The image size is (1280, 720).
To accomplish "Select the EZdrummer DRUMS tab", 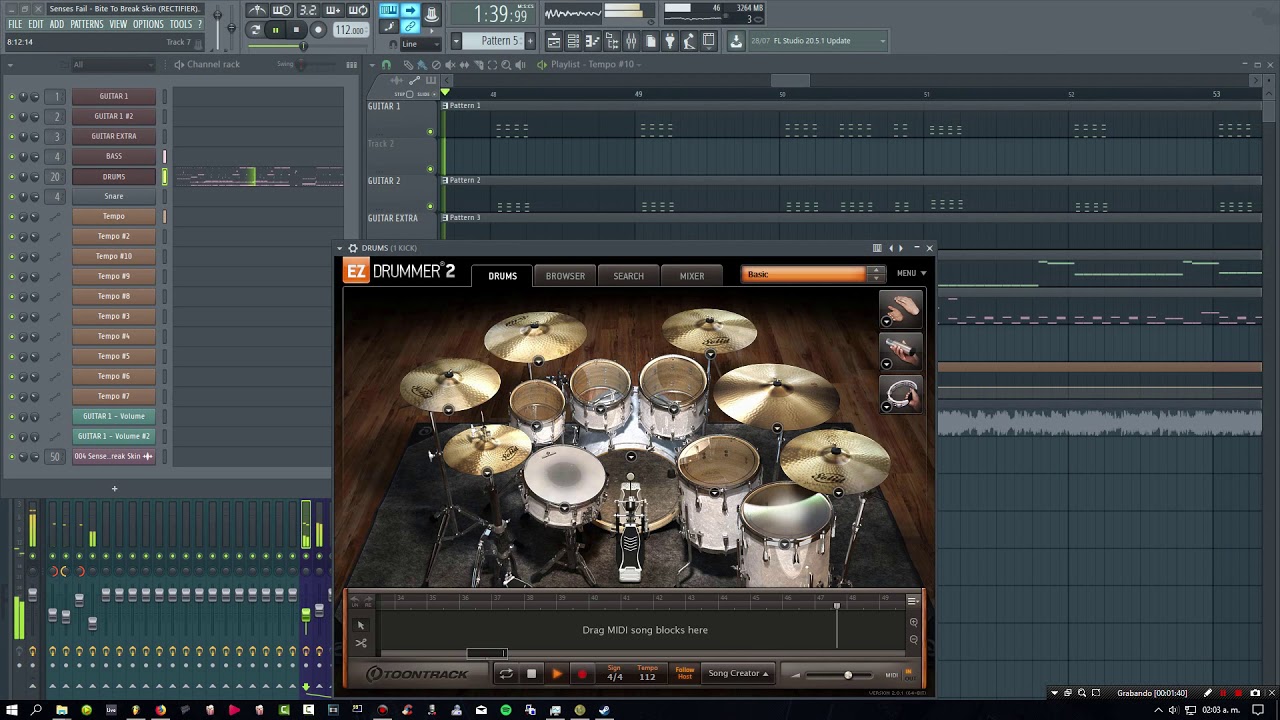I will pos(502,276).
